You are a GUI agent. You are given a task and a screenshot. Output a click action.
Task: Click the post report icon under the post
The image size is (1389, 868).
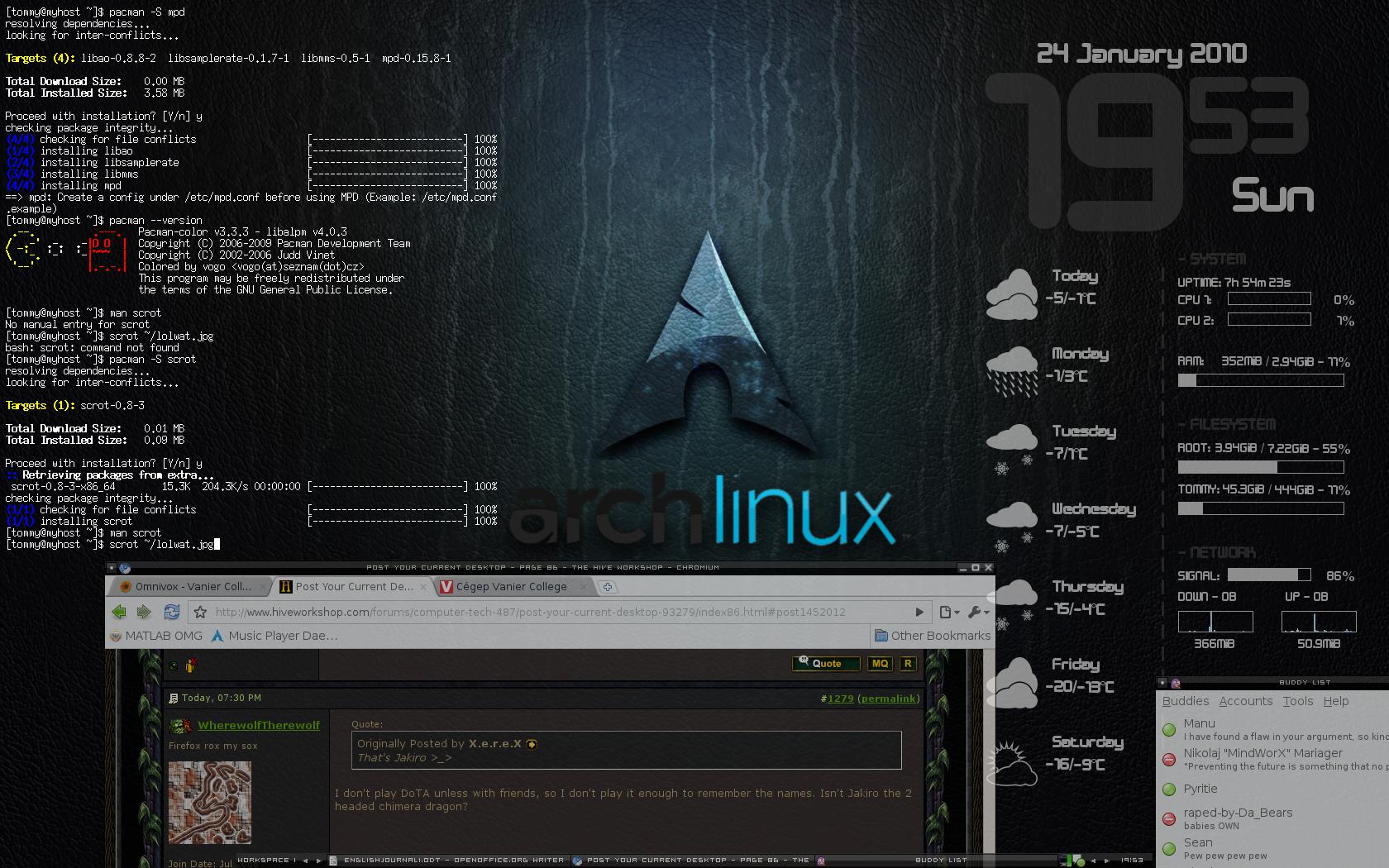(191, 665)
